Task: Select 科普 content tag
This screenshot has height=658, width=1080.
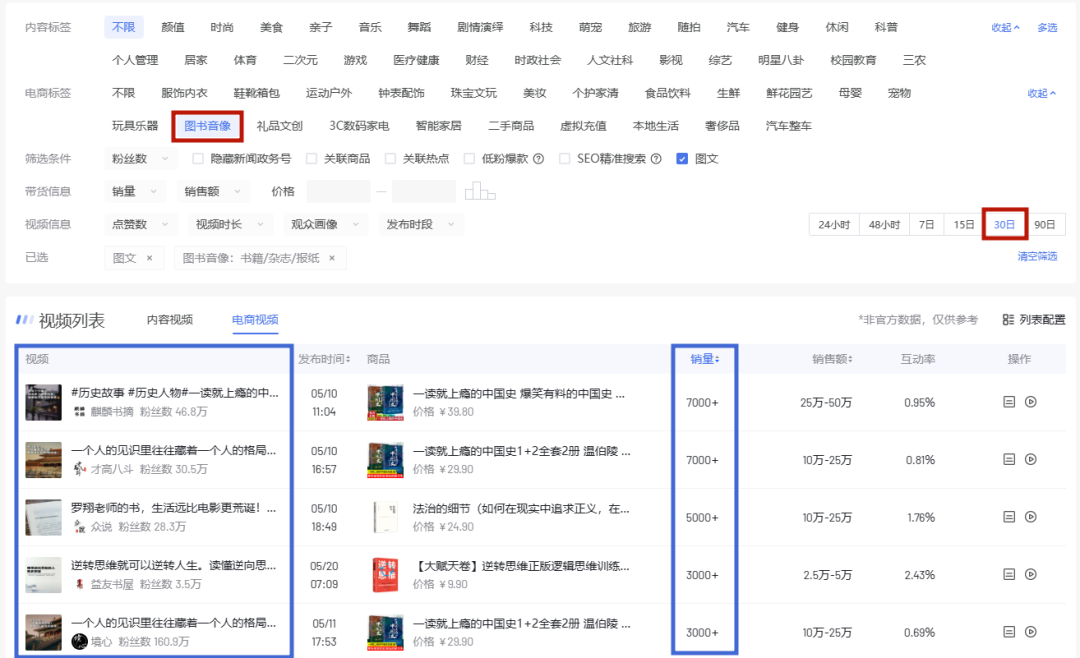Action: click(886, 28)
